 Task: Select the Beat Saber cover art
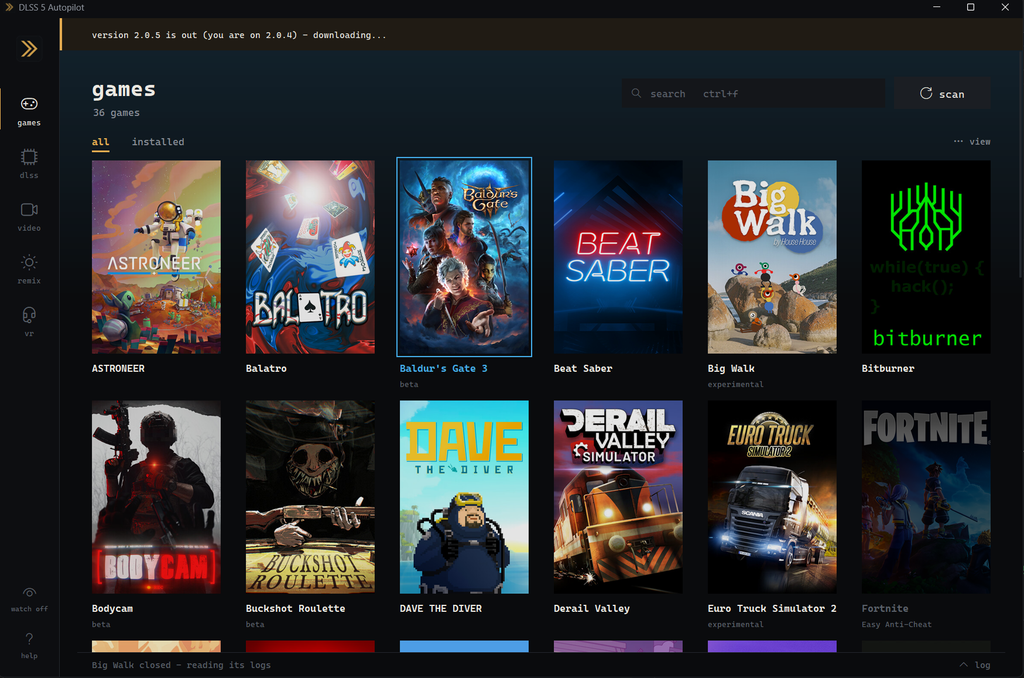tap(618, 257)
